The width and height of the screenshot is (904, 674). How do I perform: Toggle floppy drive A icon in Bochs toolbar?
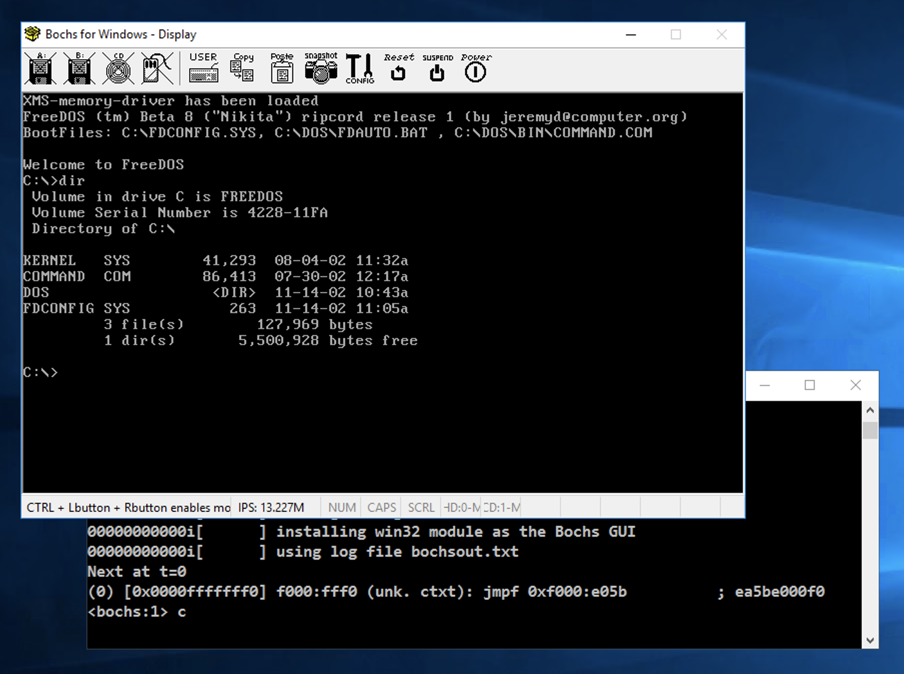coord(40,69)
